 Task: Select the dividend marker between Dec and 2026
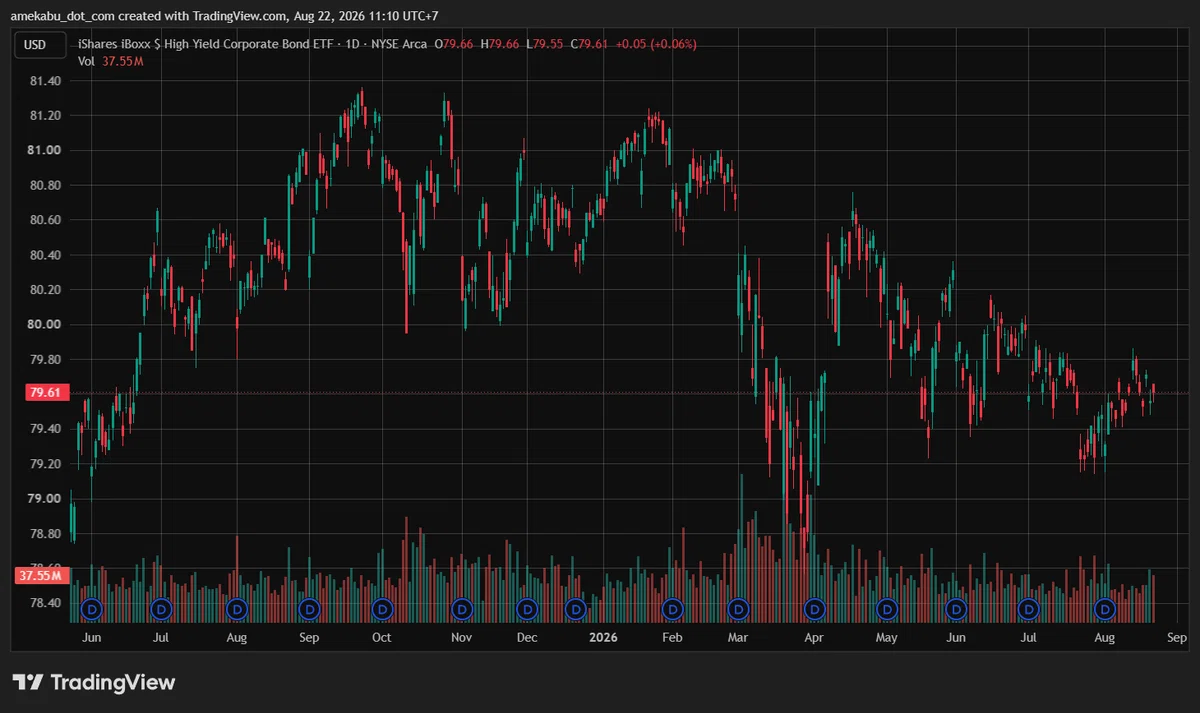pos(575,608)
